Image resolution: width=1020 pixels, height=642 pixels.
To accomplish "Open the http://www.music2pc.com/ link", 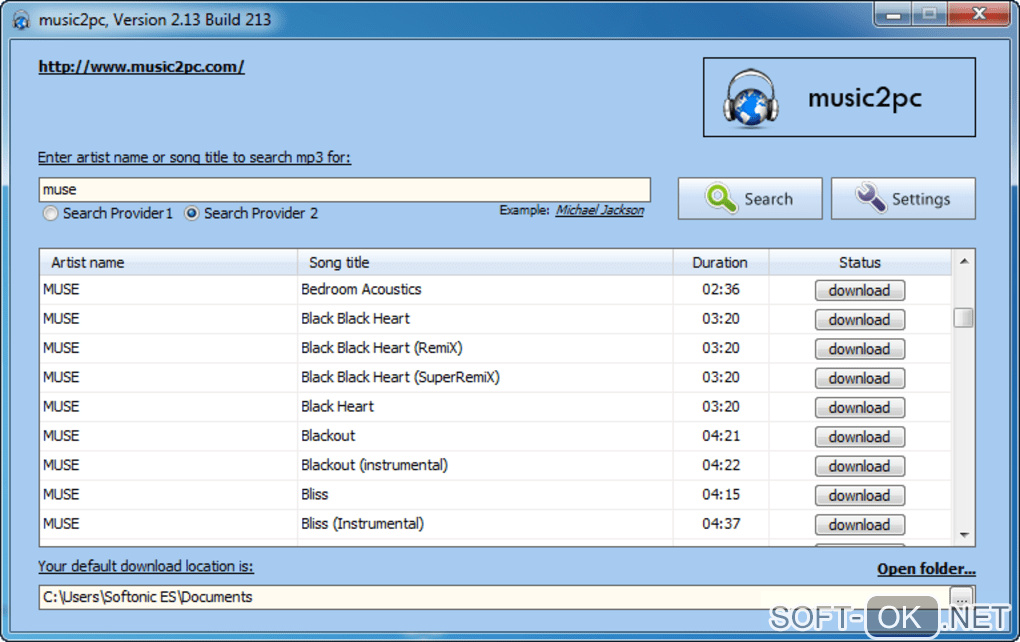I will 141,66.
